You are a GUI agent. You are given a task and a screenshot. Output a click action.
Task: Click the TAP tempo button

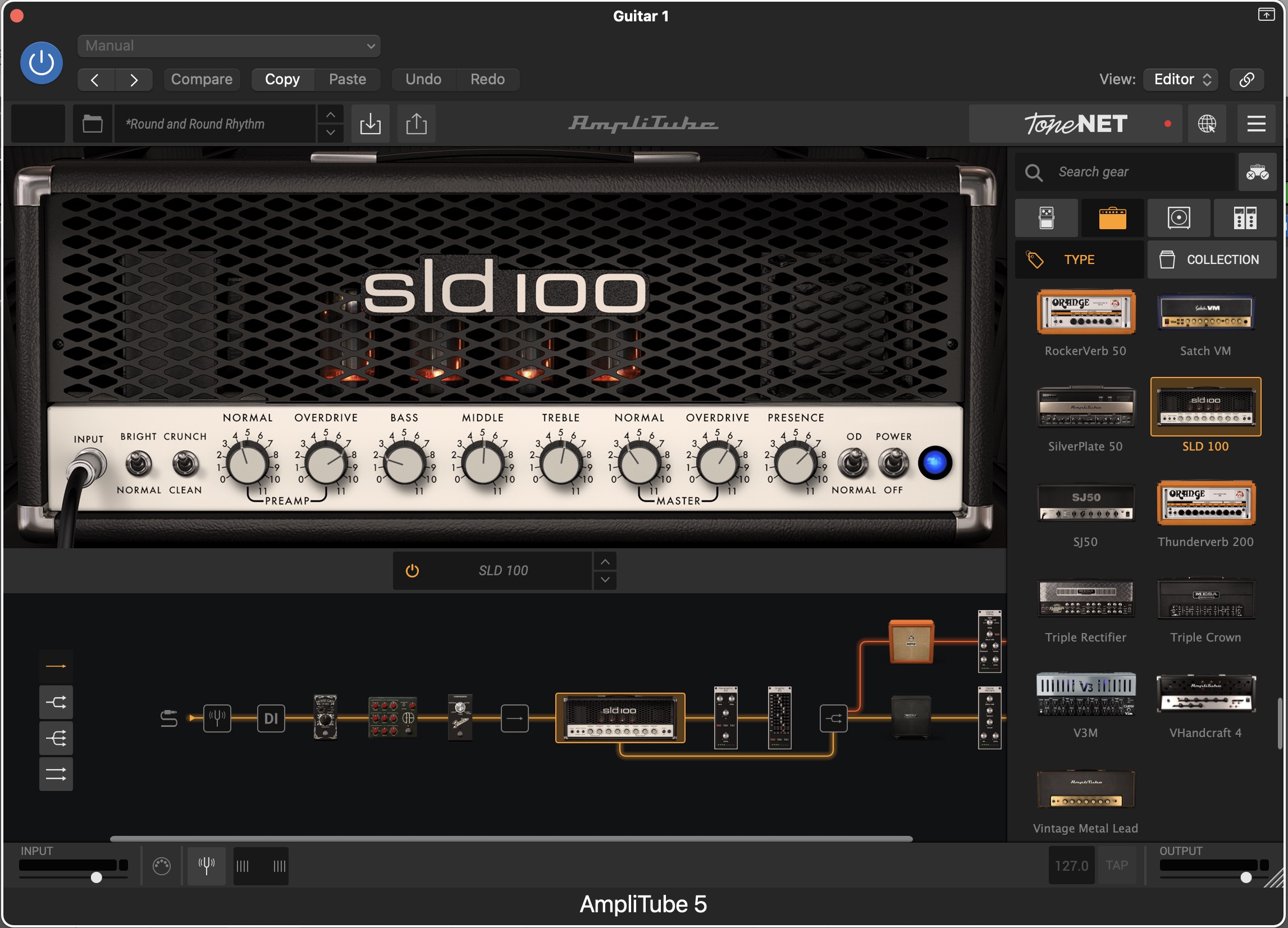(x=1117, y=865)
